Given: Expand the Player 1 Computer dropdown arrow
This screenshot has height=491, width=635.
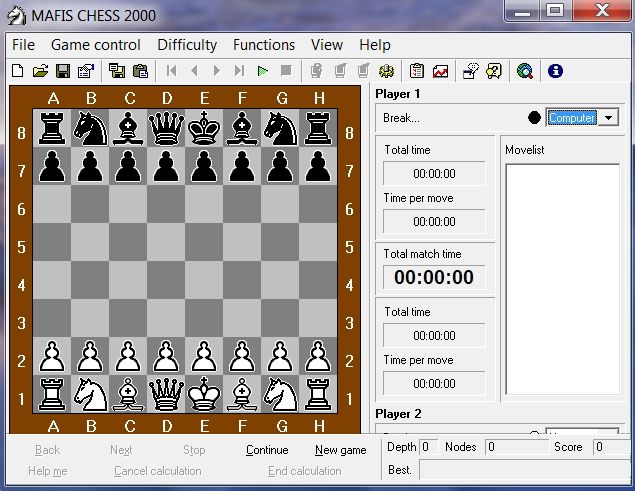Looking at the screenshot, I should (x=608, y=118).
